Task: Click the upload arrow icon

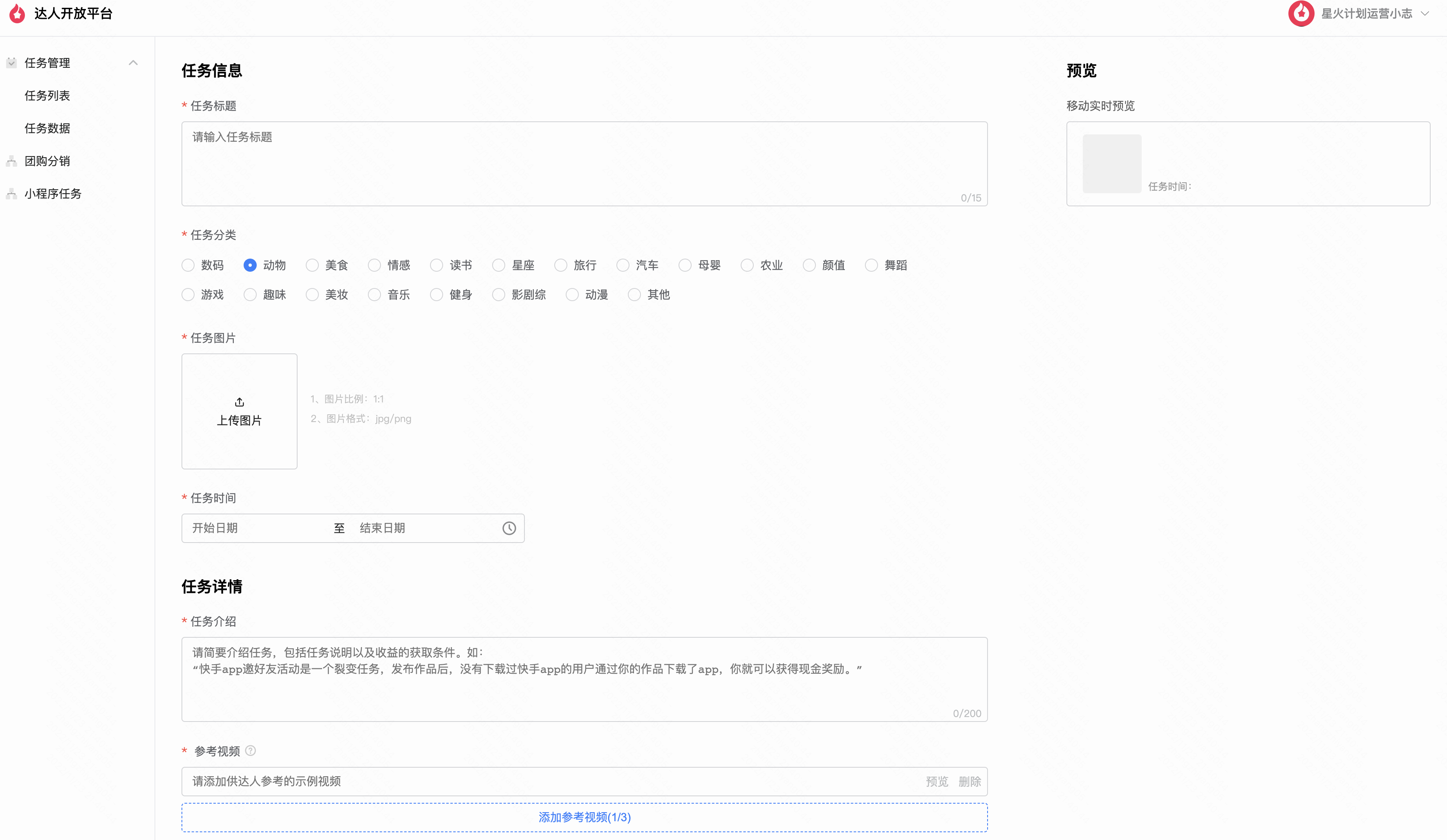Action: [x=240, y=402]
